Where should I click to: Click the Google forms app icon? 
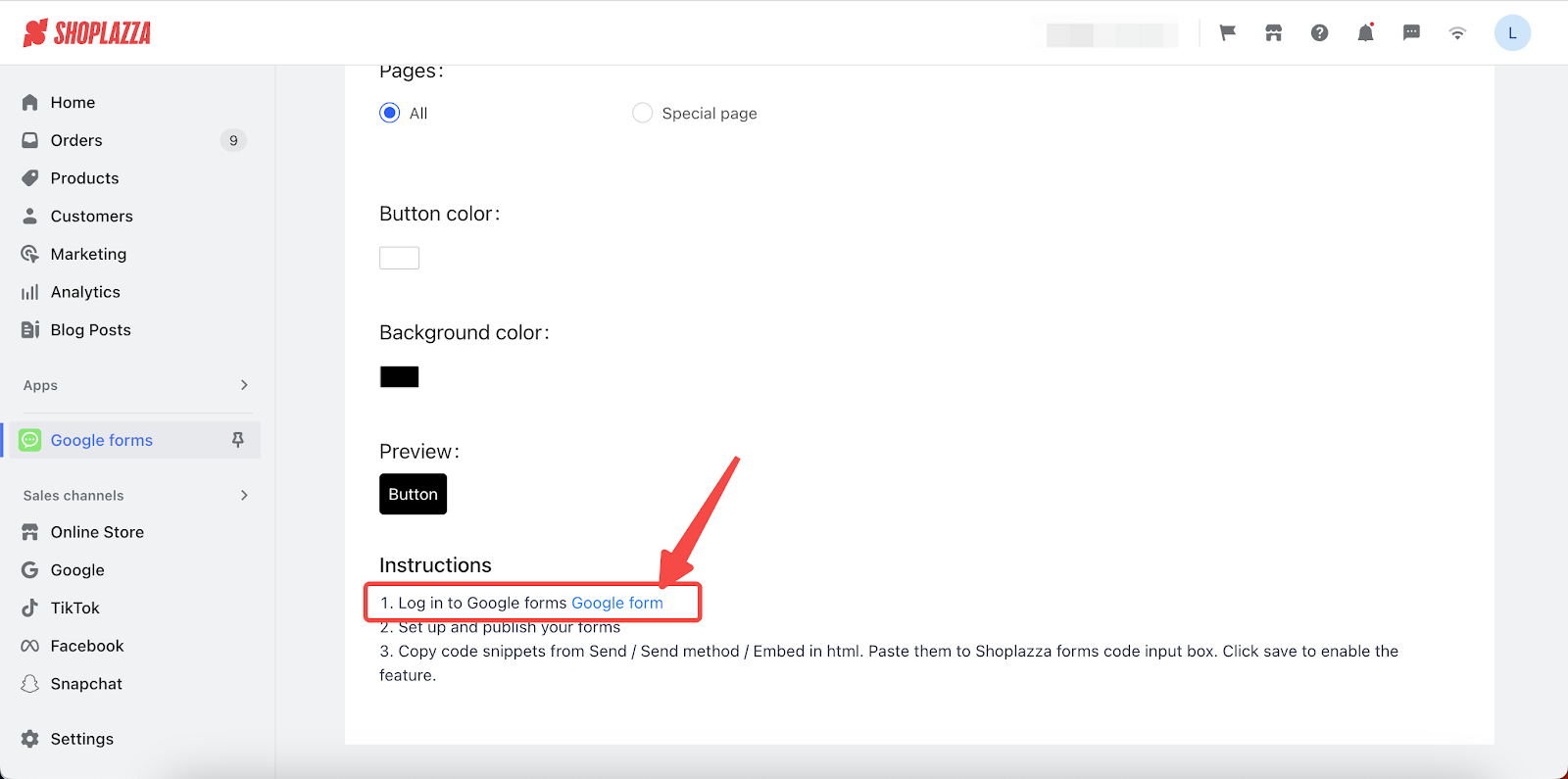click(x=30, y=440)
